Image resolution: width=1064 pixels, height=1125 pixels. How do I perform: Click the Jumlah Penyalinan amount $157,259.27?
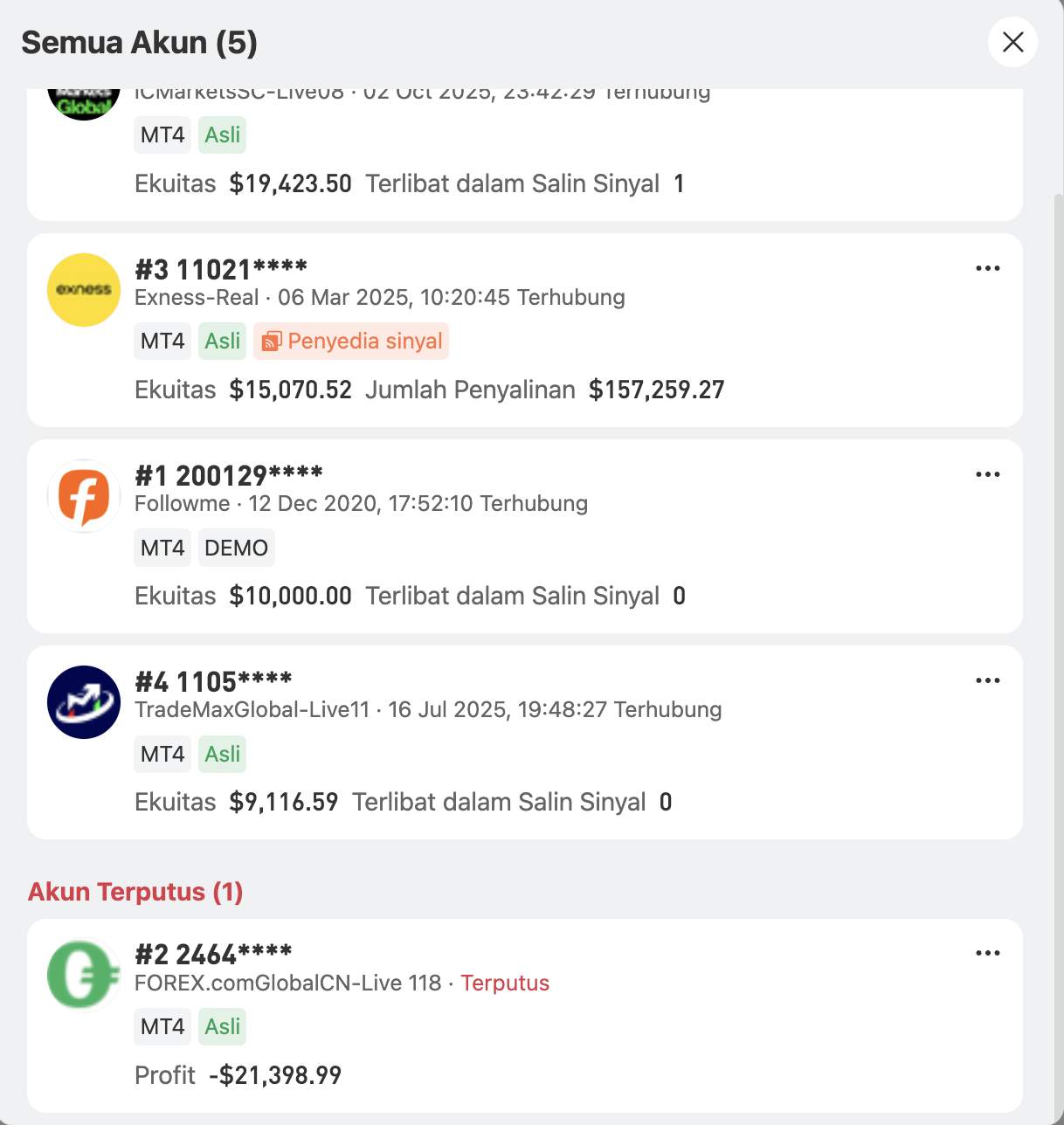point(656,390)
